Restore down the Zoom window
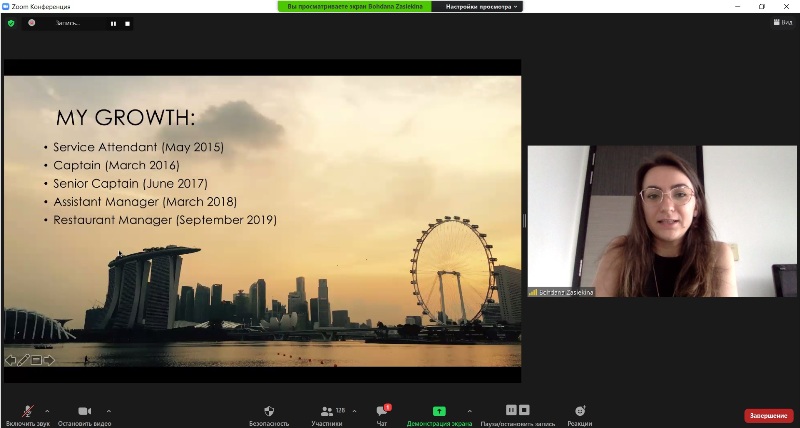800x428 pixels. pyautogui.click(x=762, y=7)
